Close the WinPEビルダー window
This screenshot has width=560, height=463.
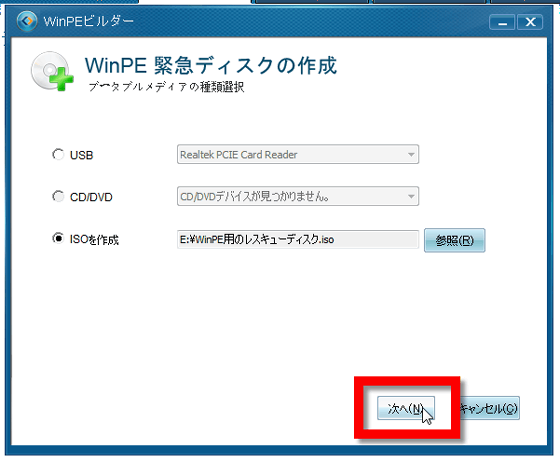tap(530, 22)
